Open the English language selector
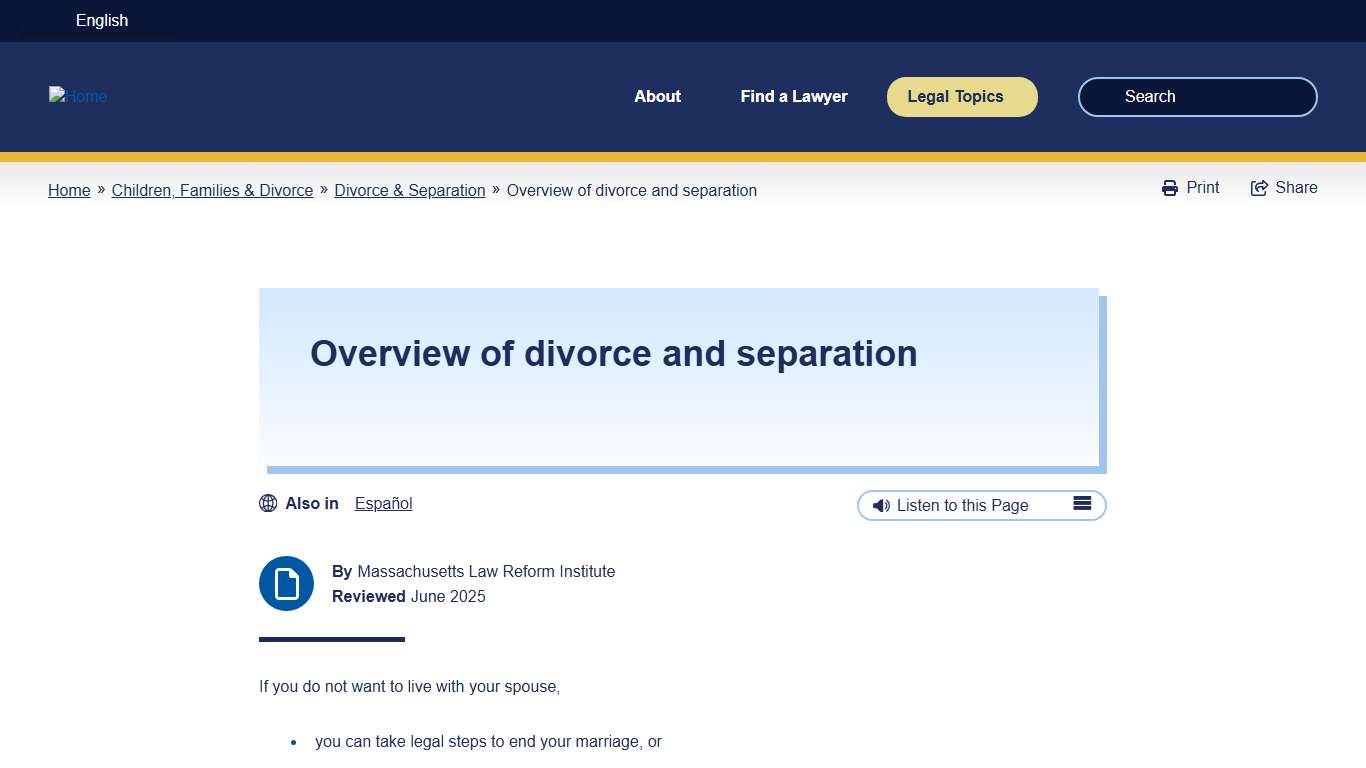This screenshot has height=768, width=1366. (x=101, y=20)
